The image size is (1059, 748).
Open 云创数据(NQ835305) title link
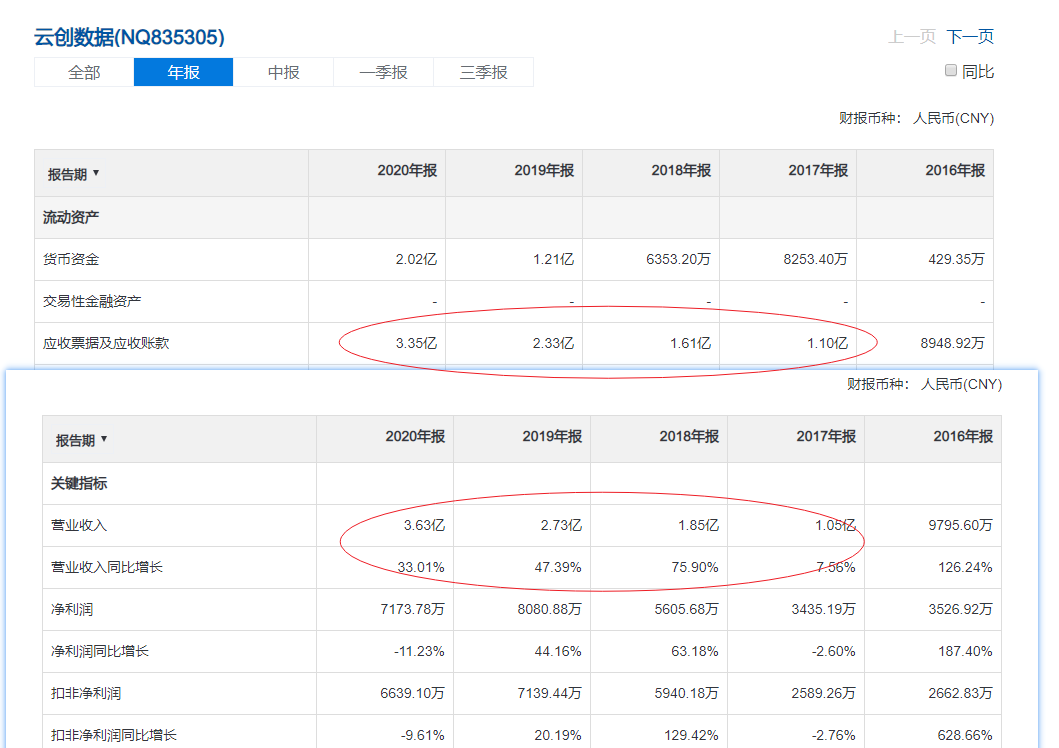(129, 37)
